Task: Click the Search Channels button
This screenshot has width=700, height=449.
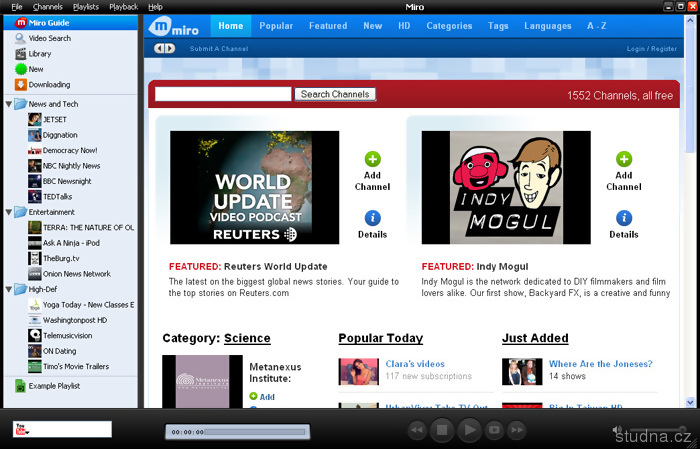Action: [335, 94]
